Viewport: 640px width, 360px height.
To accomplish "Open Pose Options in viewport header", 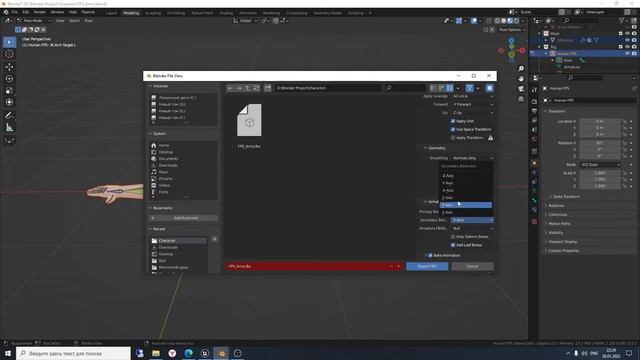I will [x=511, y=29].
